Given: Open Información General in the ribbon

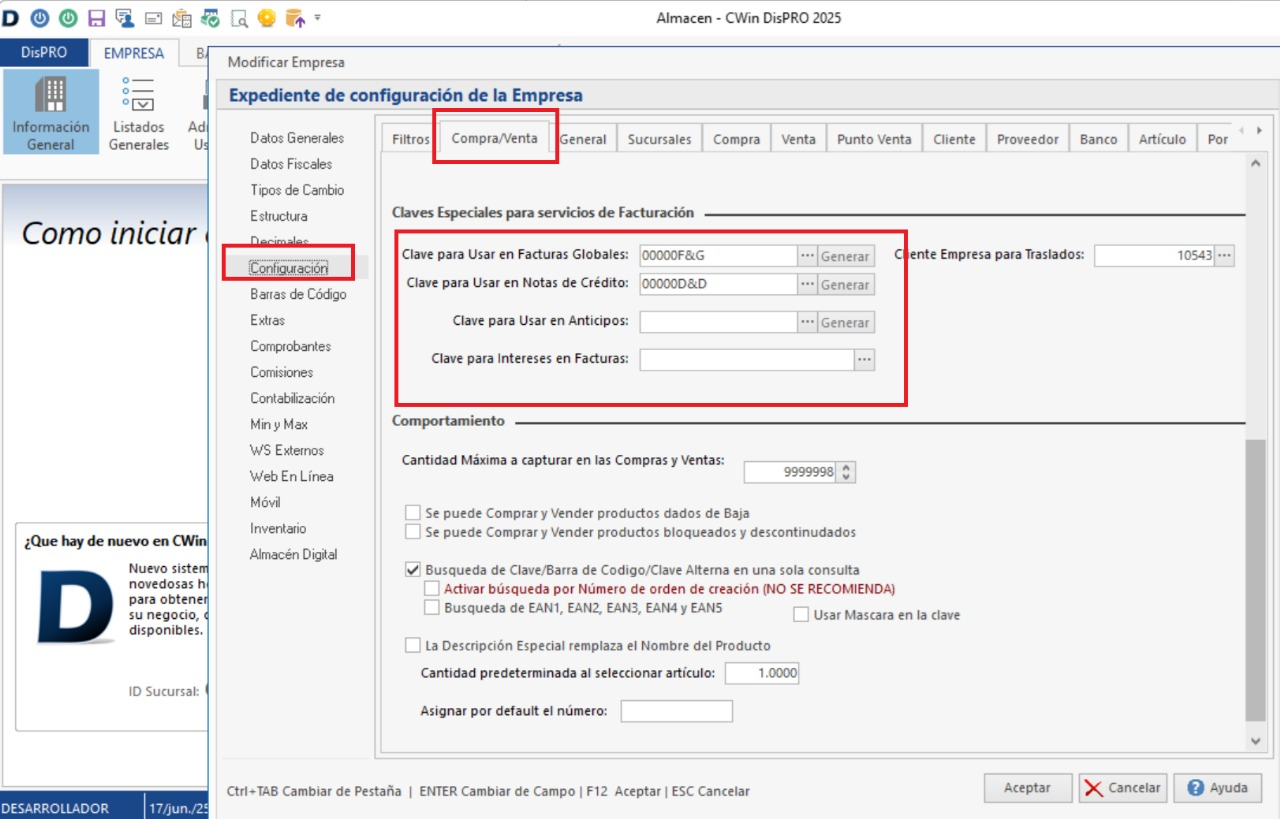Looking at the screenshot, I should pyautogui.click(x=50, y=112).
